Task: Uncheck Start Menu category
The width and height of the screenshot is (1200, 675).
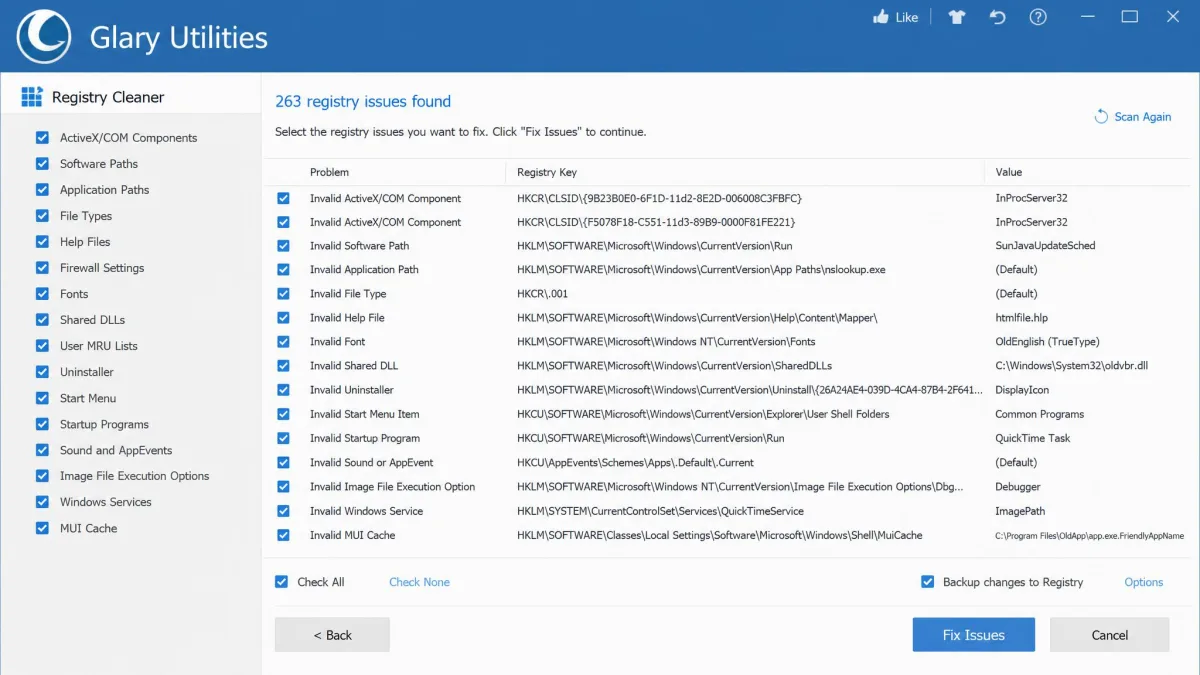Action: pos(42,397)
